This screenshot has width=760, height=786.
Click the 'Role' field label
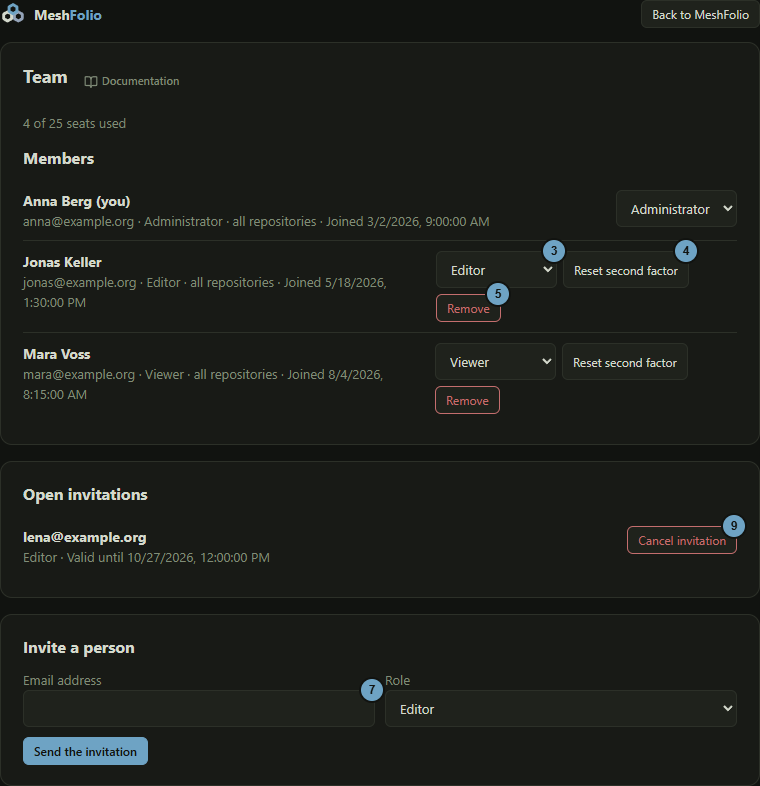coord(398,680)
